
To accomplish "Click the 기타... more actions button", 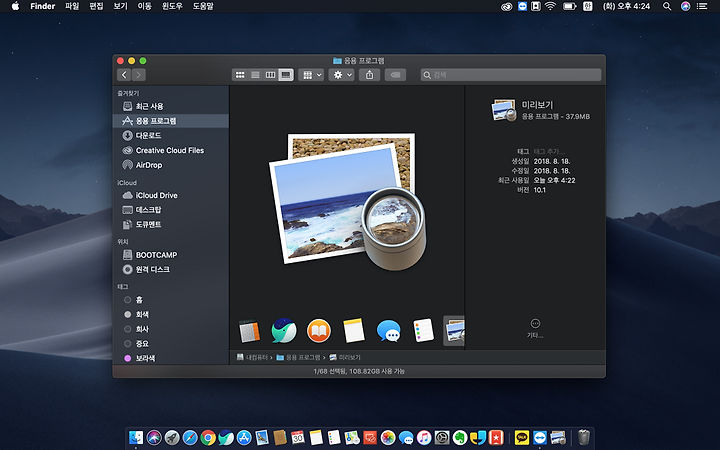I will tap(535, 328).
